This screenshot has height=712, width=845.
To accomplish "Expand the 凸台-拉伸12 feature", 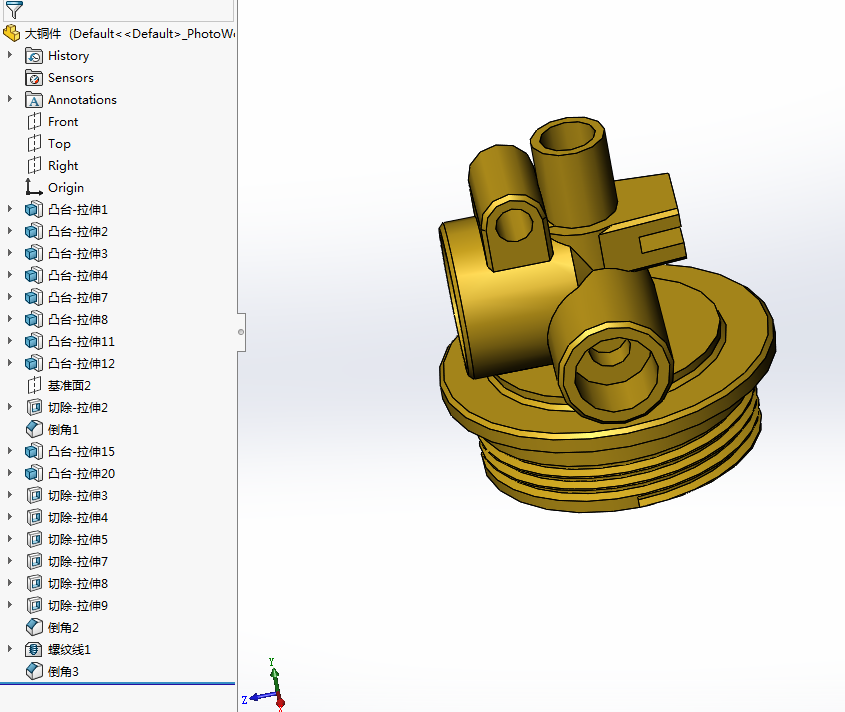I will click(x=10, y=363).
